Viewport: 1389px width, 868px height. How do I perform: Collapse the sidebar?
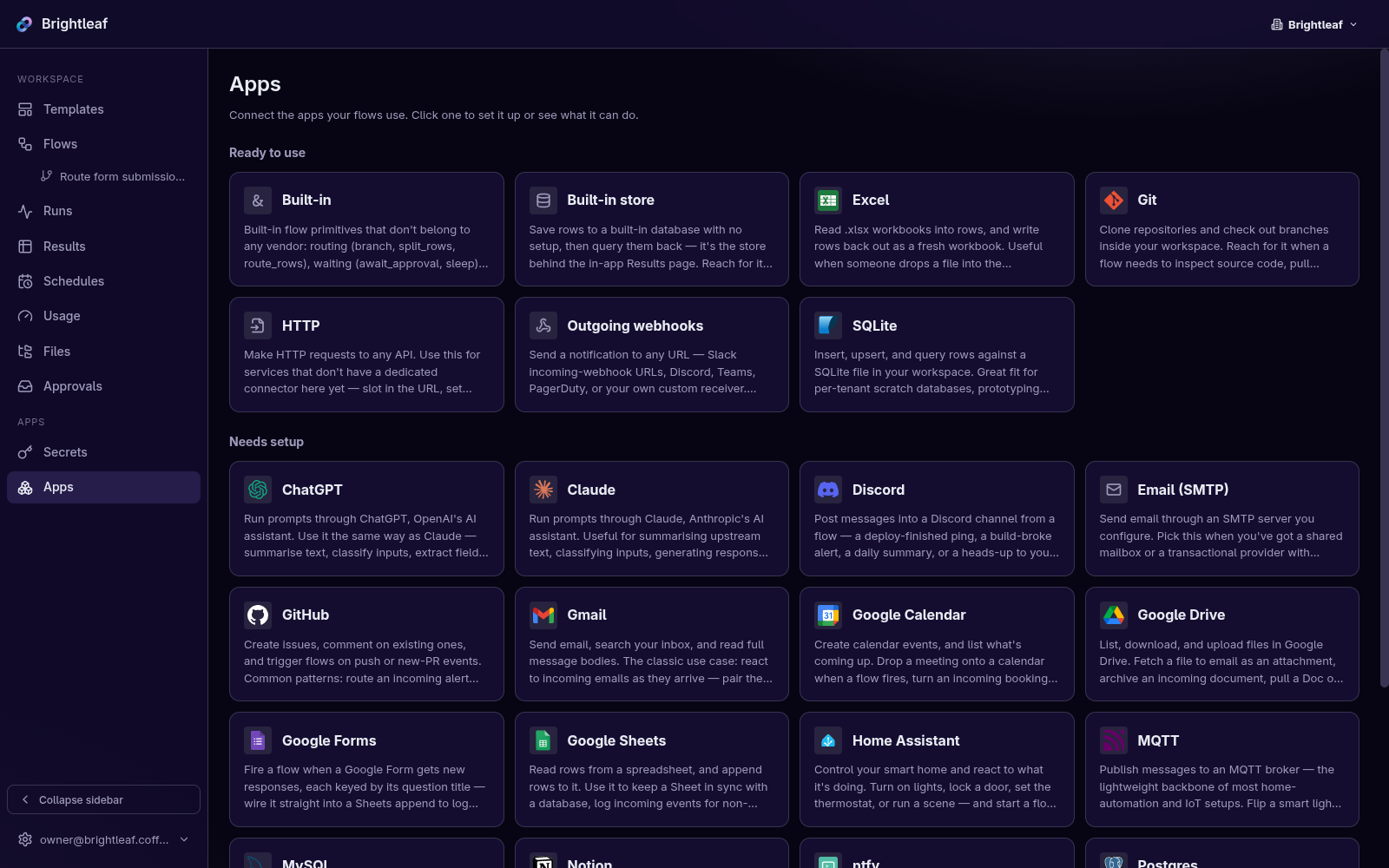point(103,799)
